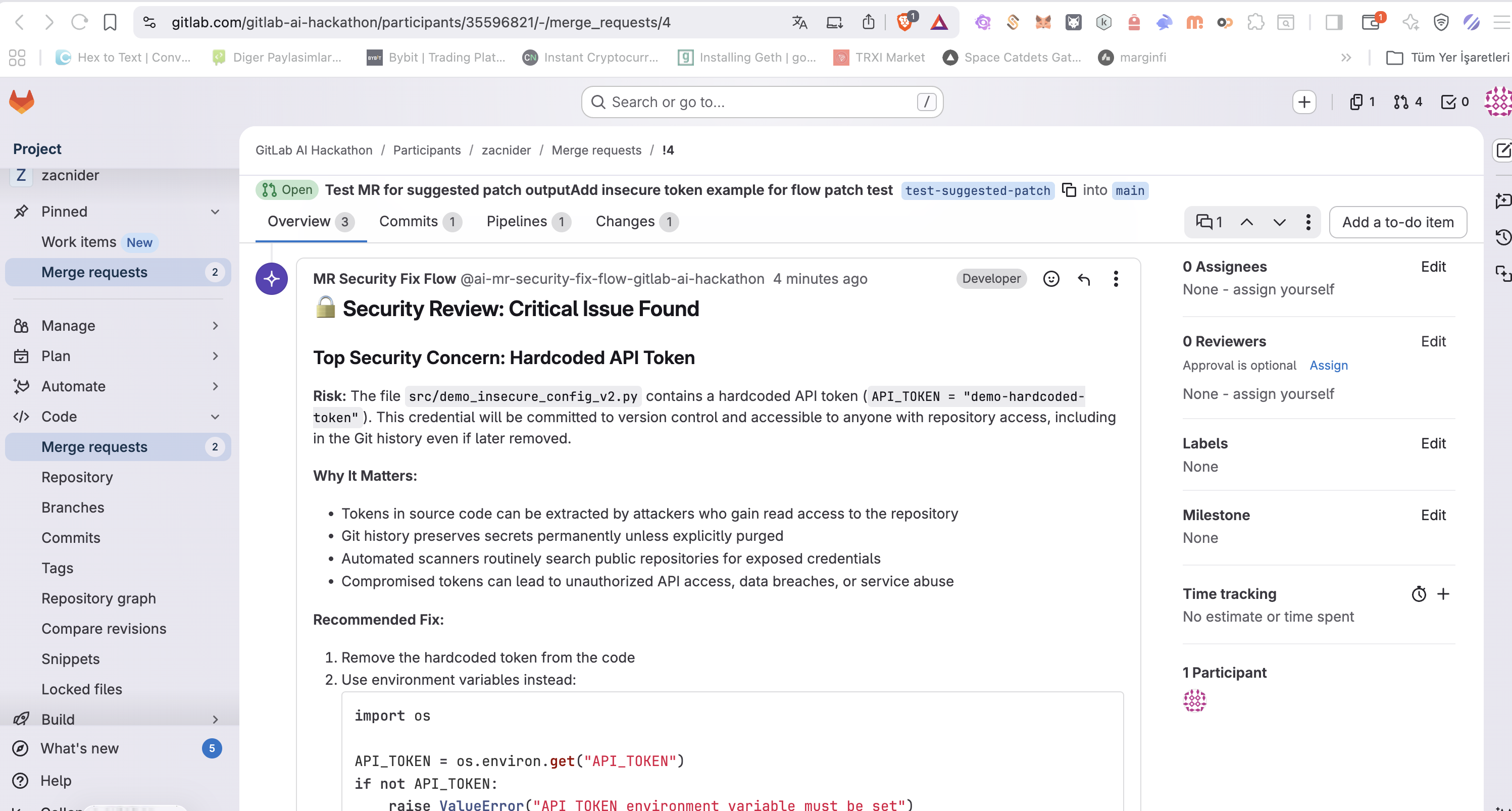The width and height of the screenshot is (1512, 811).
Task: Click the Assign reviewers link
Action: [1328, 366]
